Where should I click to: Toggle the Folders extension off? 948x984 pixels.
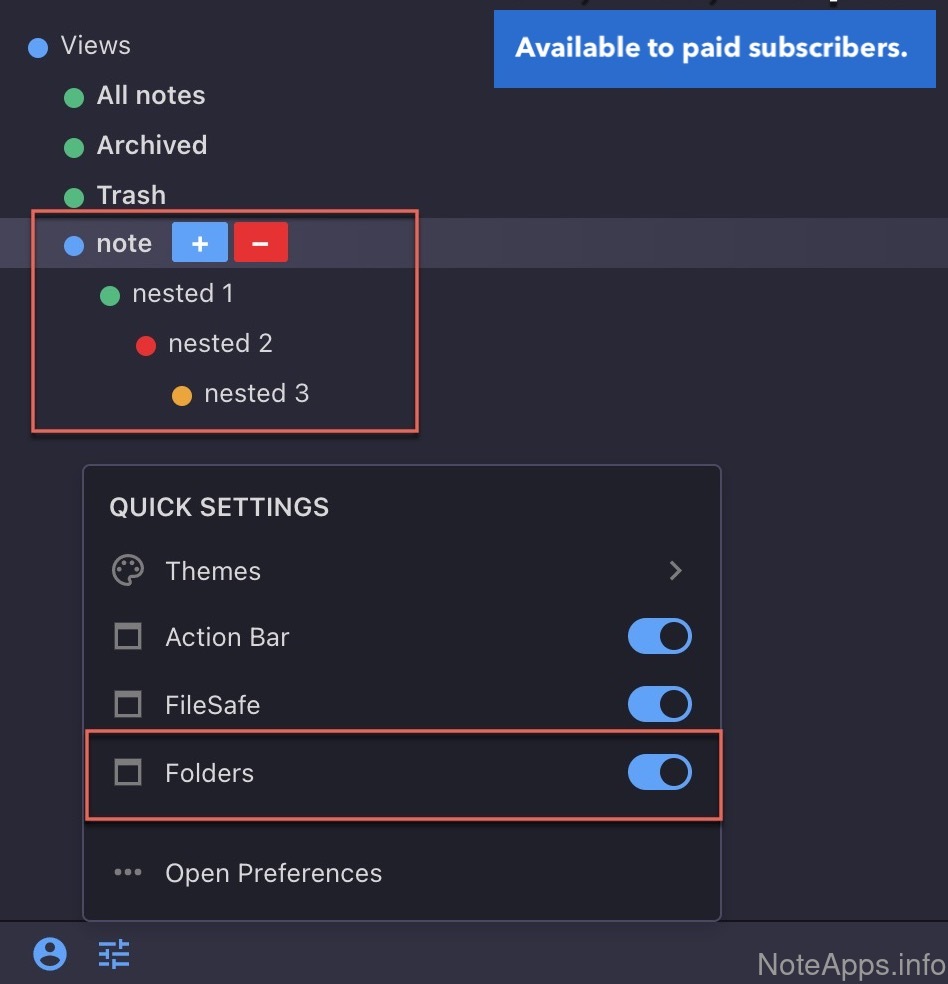(659, 773)
